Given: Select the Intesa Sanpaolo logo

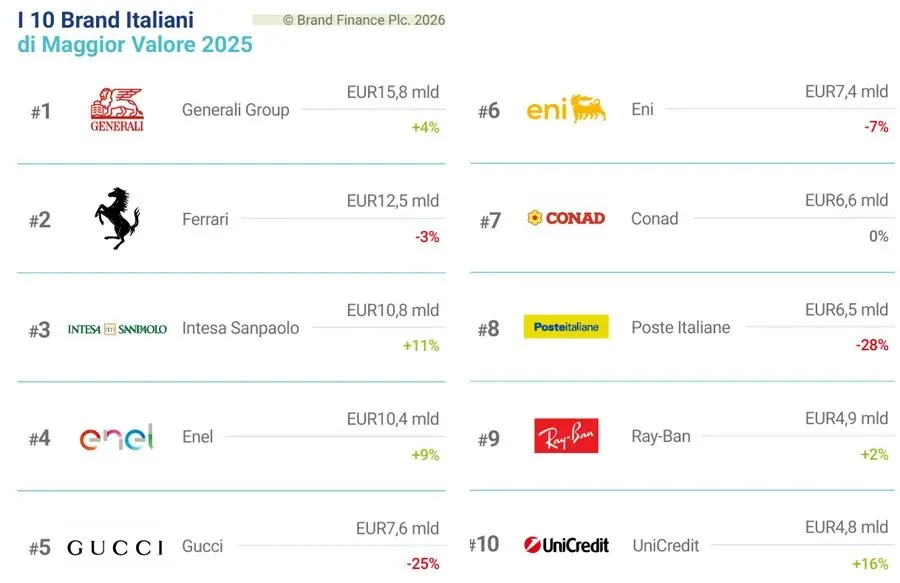Looking at the screenshot, I should [x=117, y=329].
